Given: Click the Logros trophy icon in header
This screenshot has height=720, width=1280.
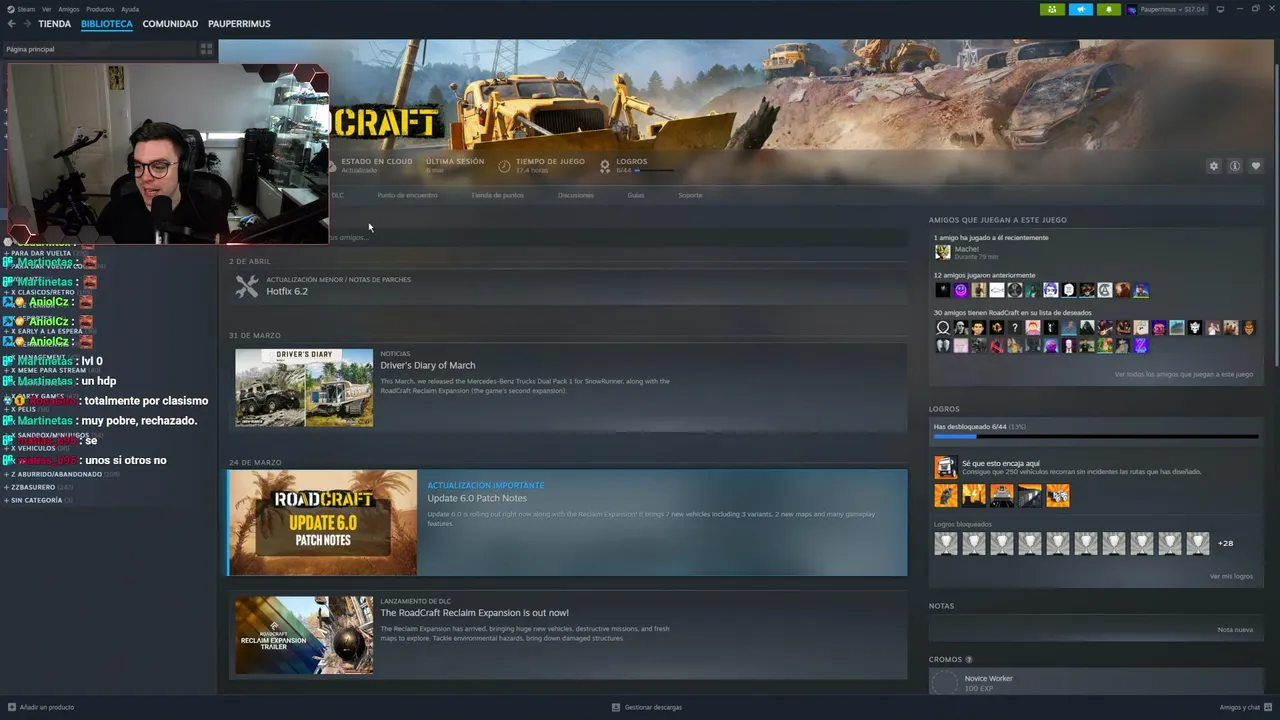Looking at the screenshot, I should (605, 166).
